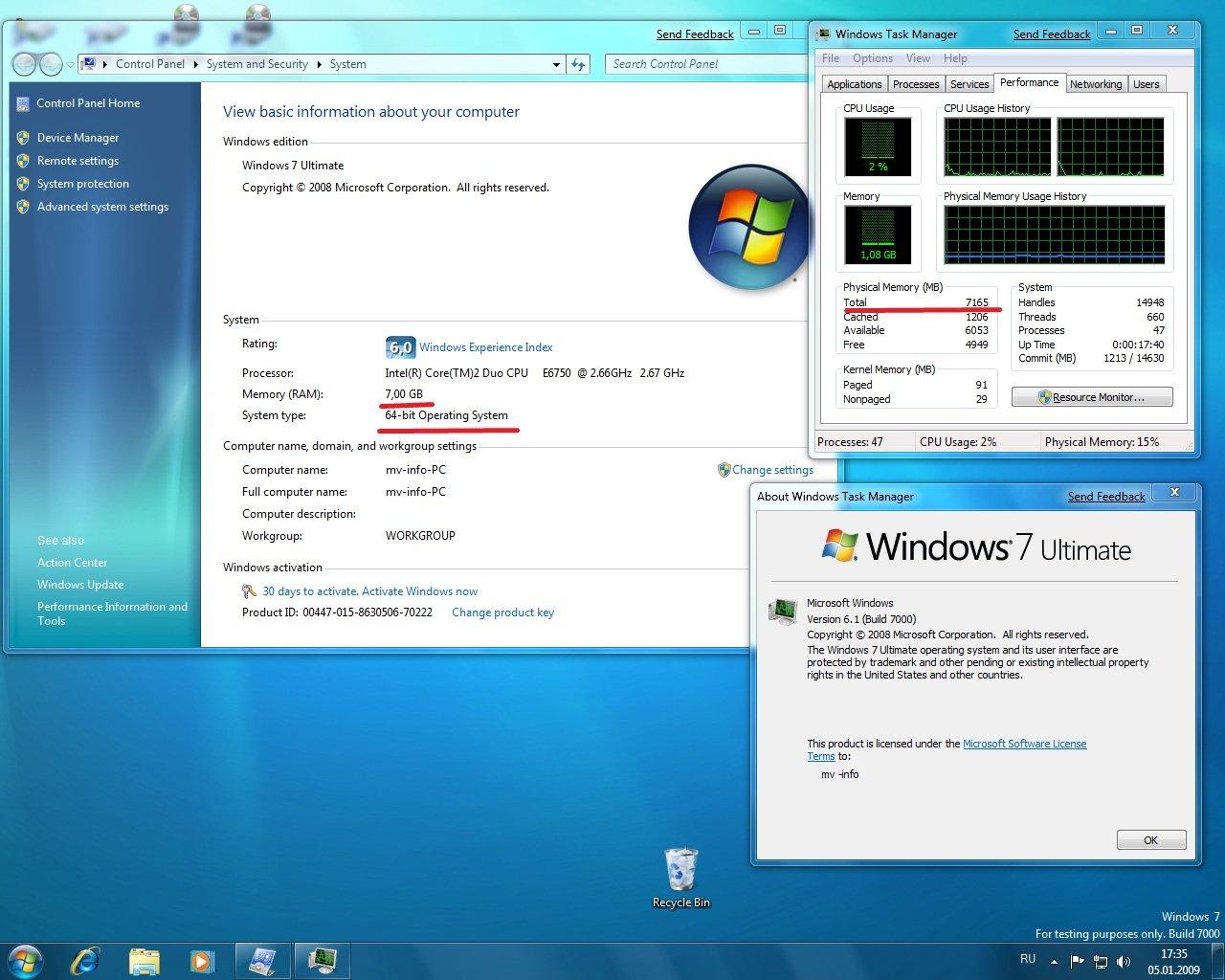
Task: Open Windows Explorer folder taskbar icon
Action: tap(144, 960)
